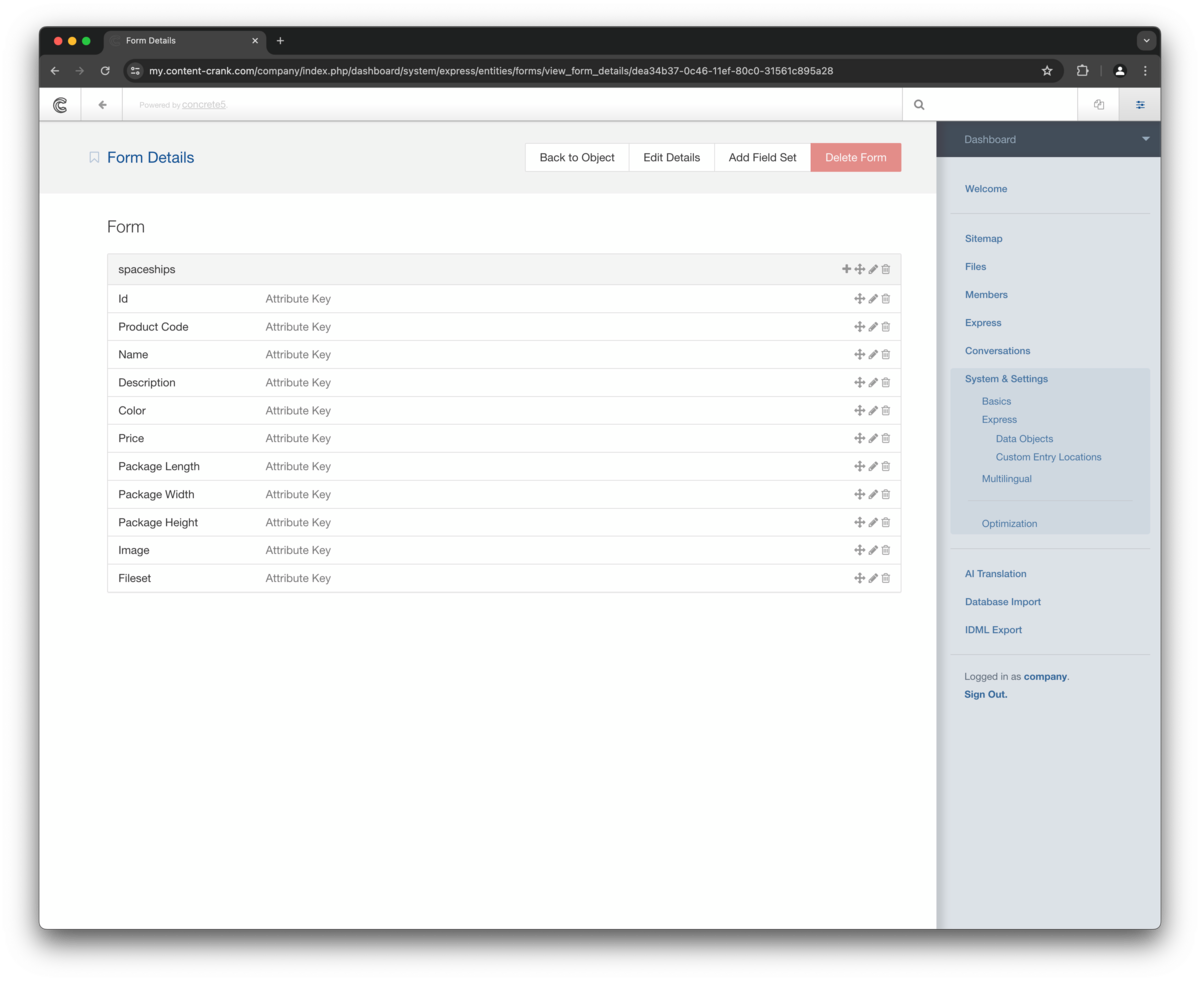Click the move handle for Price row
1200x981 pixels.
click(860, 439)
